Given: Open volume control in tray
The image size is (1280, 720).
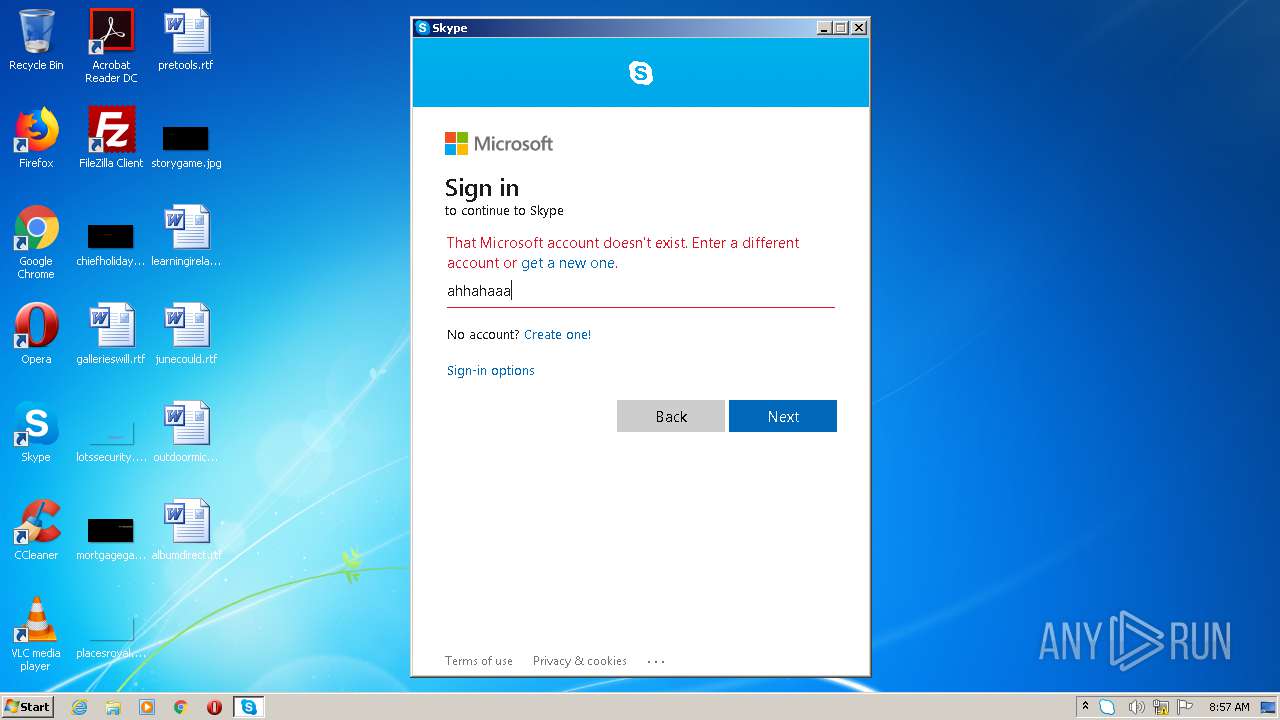Looking at the screenshot, I should pos(1136,707).
